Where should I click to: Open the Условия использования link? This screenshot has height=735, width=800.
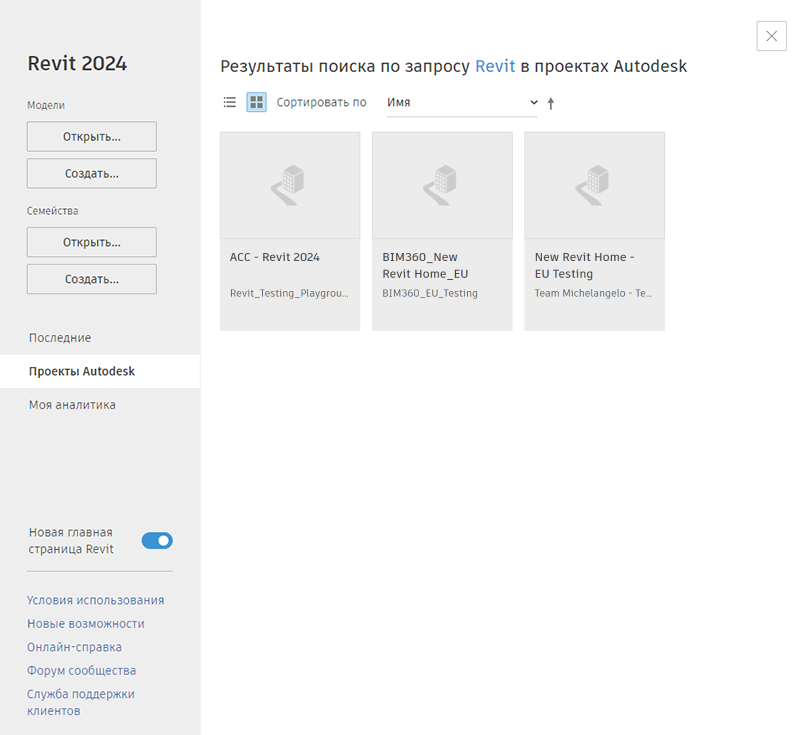coord(95,600)
